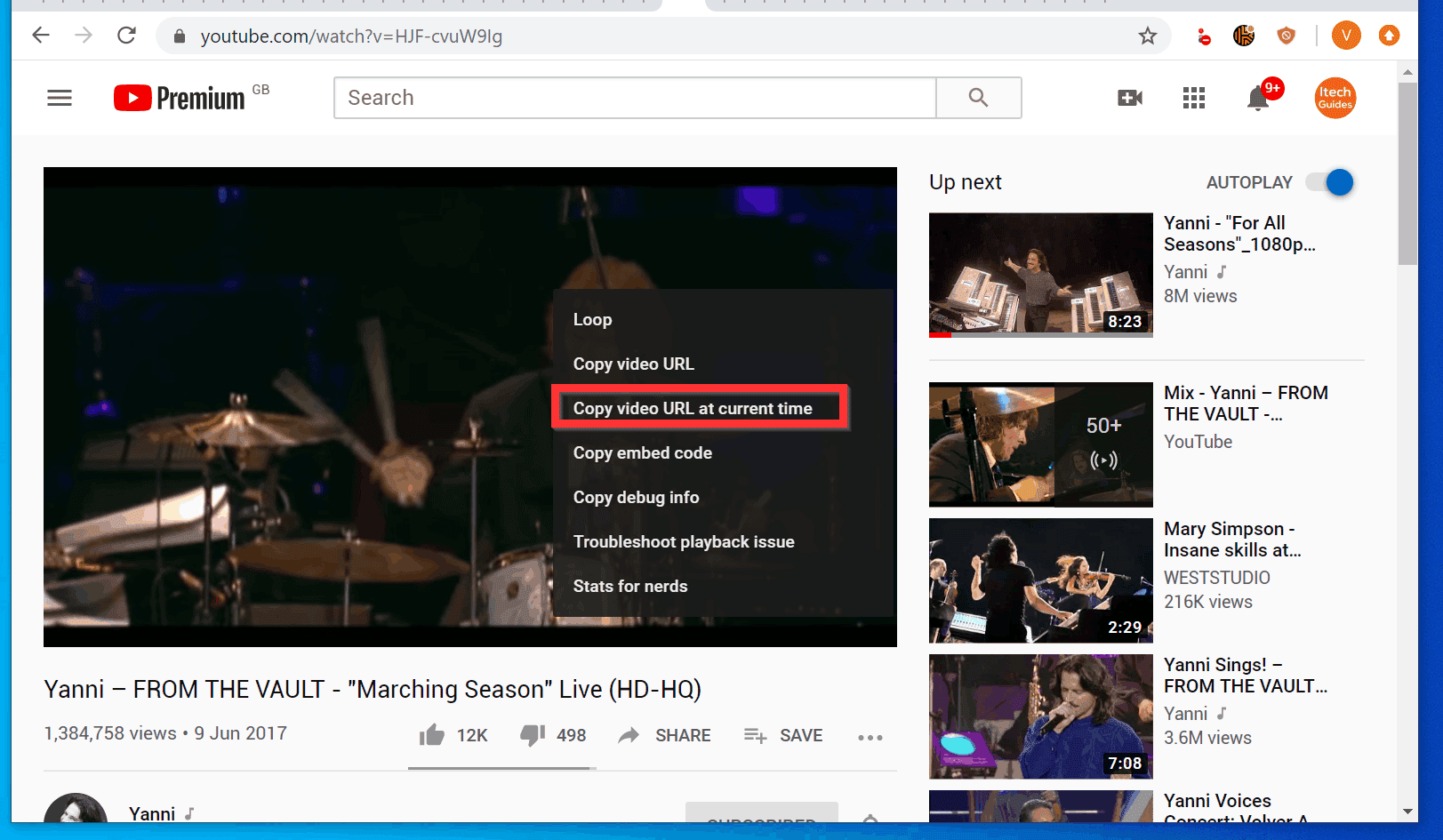Click the search magnifier icon
Viewport: 1443px width, 840px height.
(x=978, y=98)
